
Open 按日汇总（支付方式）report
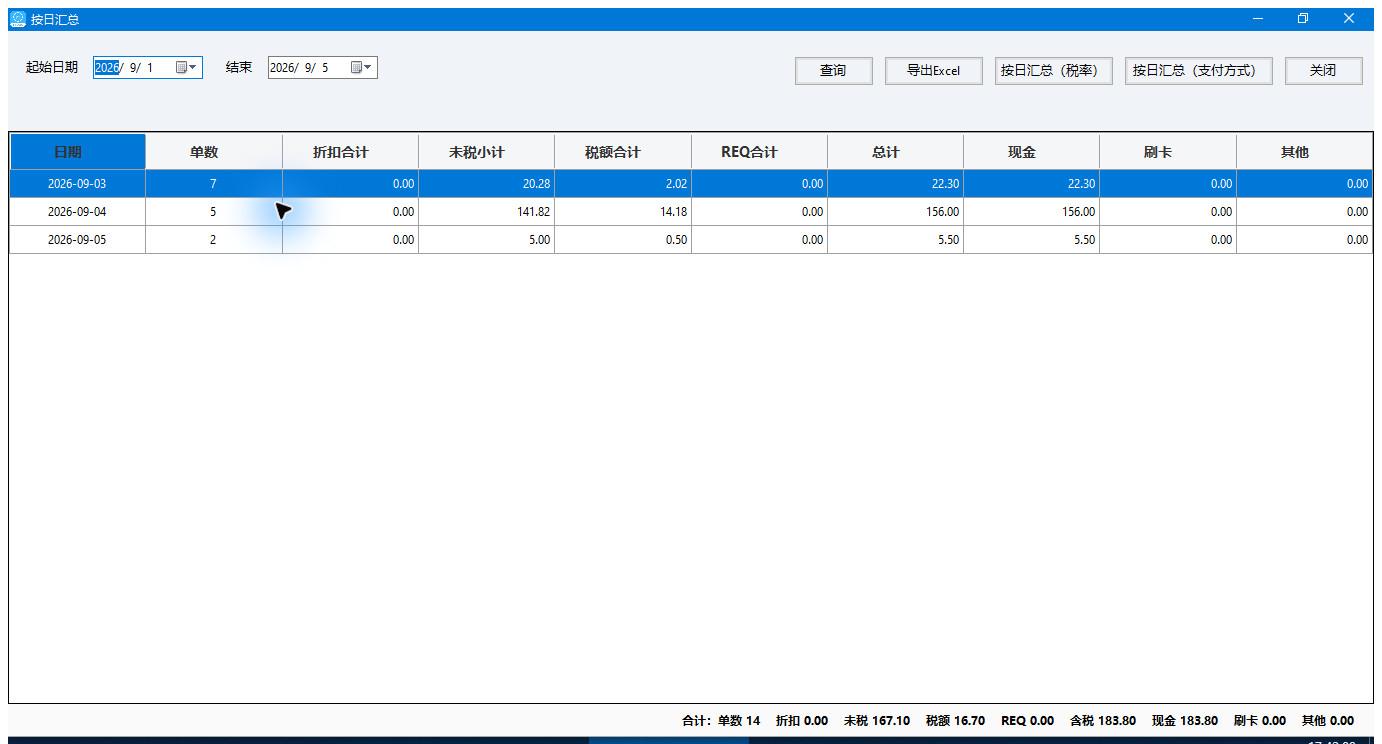pyautogui.click(x=1199, y=71)
